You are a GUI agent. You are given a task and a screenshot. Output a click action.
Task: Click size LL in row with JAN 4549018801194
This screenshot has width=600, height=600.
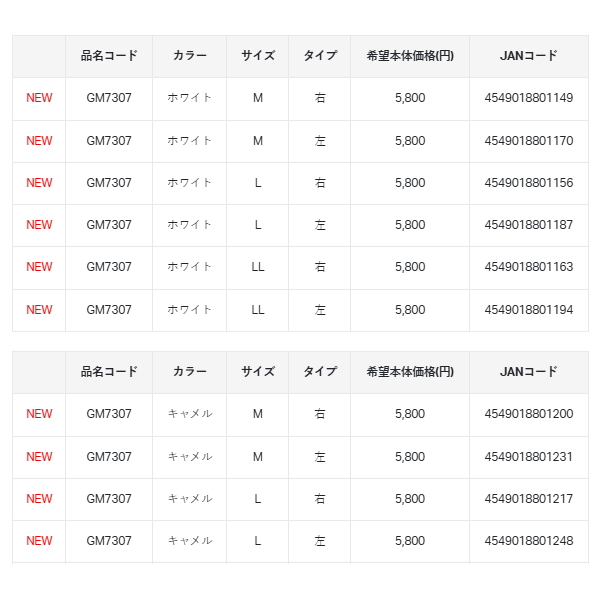258,310
